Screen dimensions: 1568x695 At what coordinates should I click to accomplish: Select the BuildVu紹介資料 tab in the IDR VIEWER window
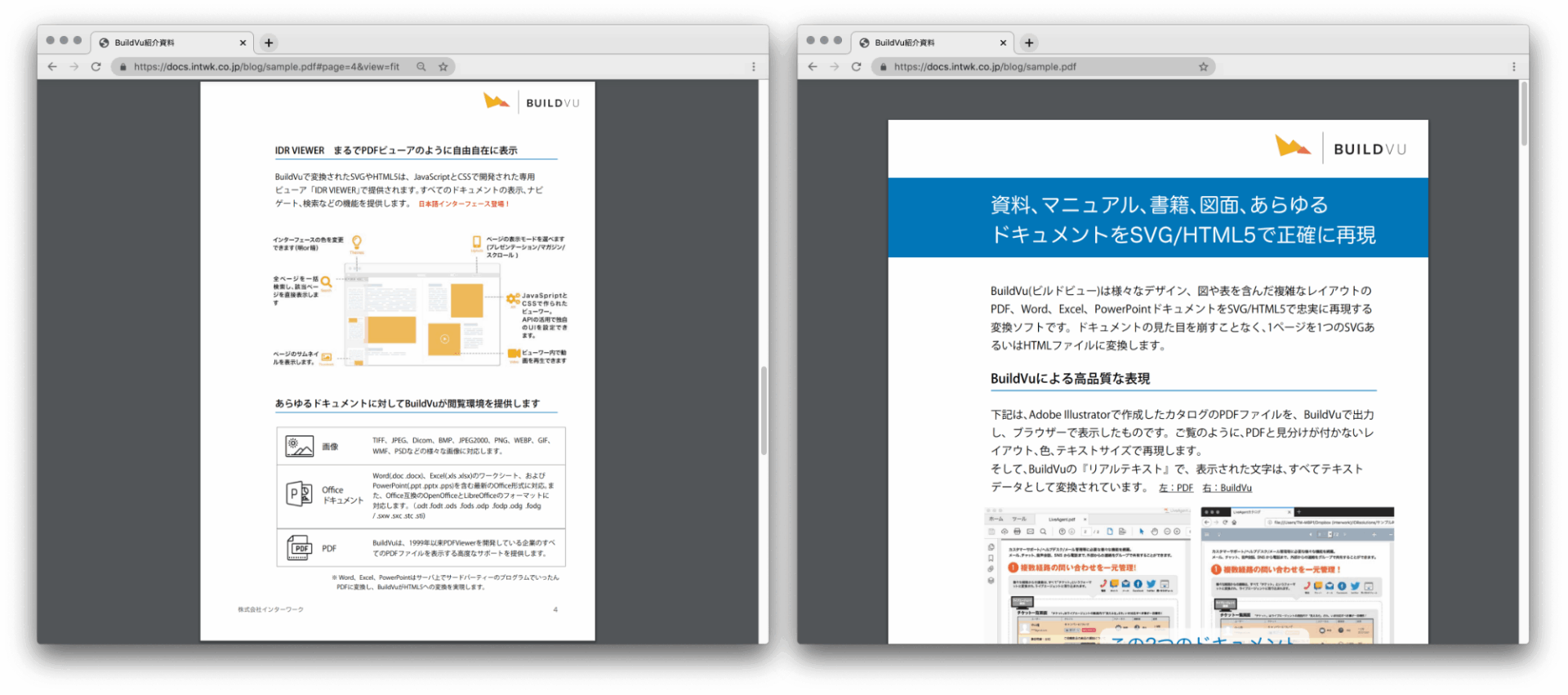(163, 42)
